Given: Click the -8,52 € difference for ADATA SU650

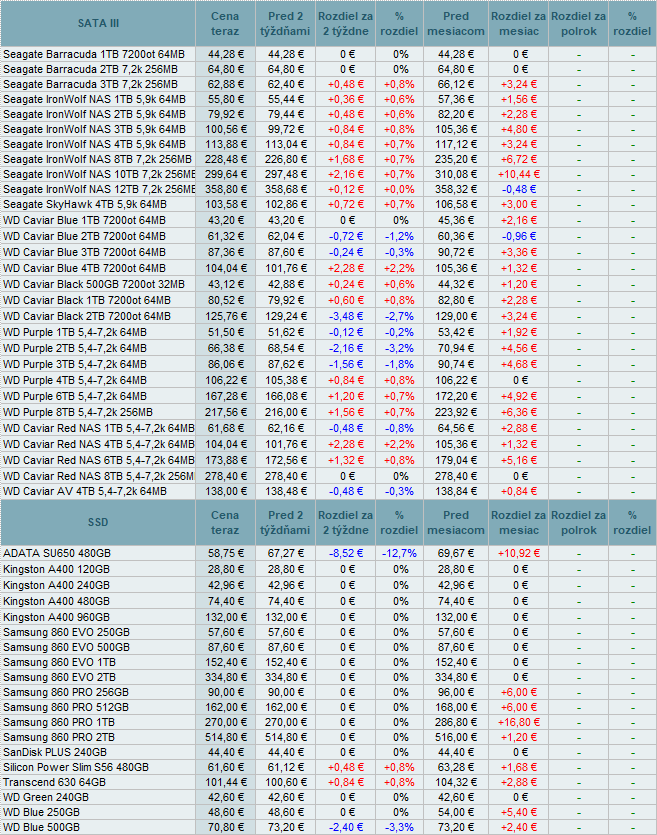Looking at the screenshot, I should pos(346,553).
